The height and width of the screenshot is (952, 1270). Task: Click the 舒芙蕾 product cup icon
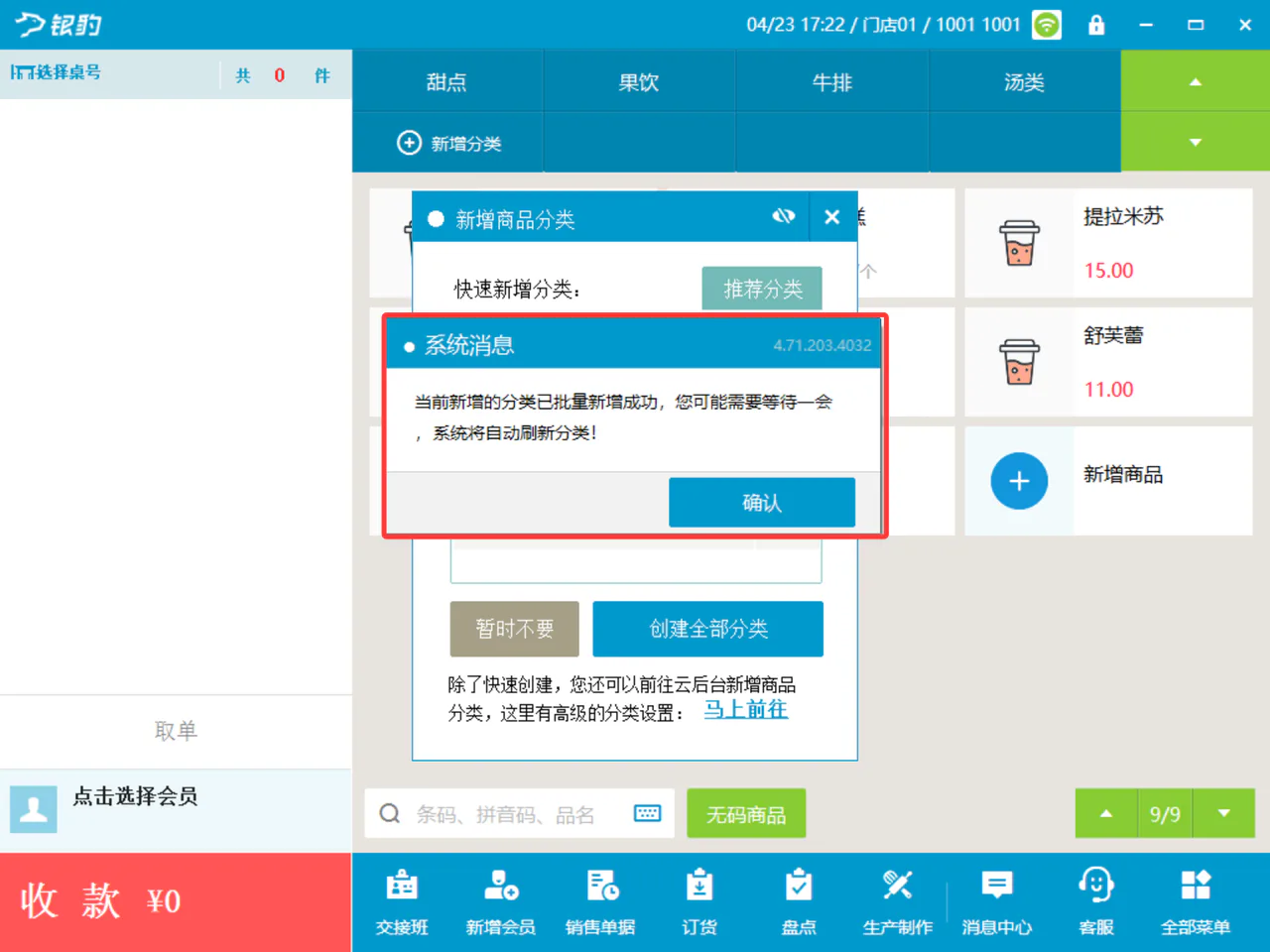(1019, 362)
